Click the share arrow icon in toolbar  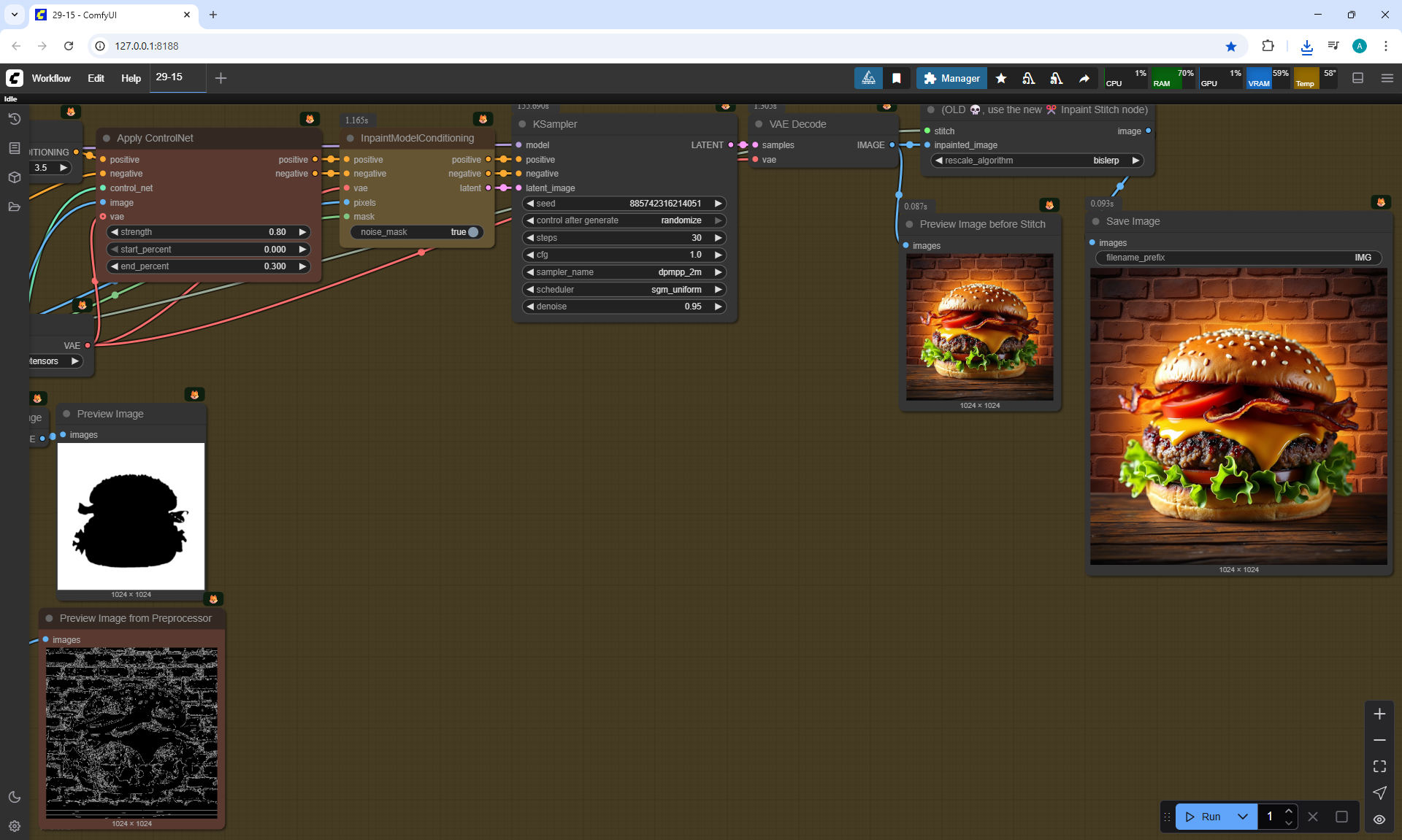coord(1084,78)
